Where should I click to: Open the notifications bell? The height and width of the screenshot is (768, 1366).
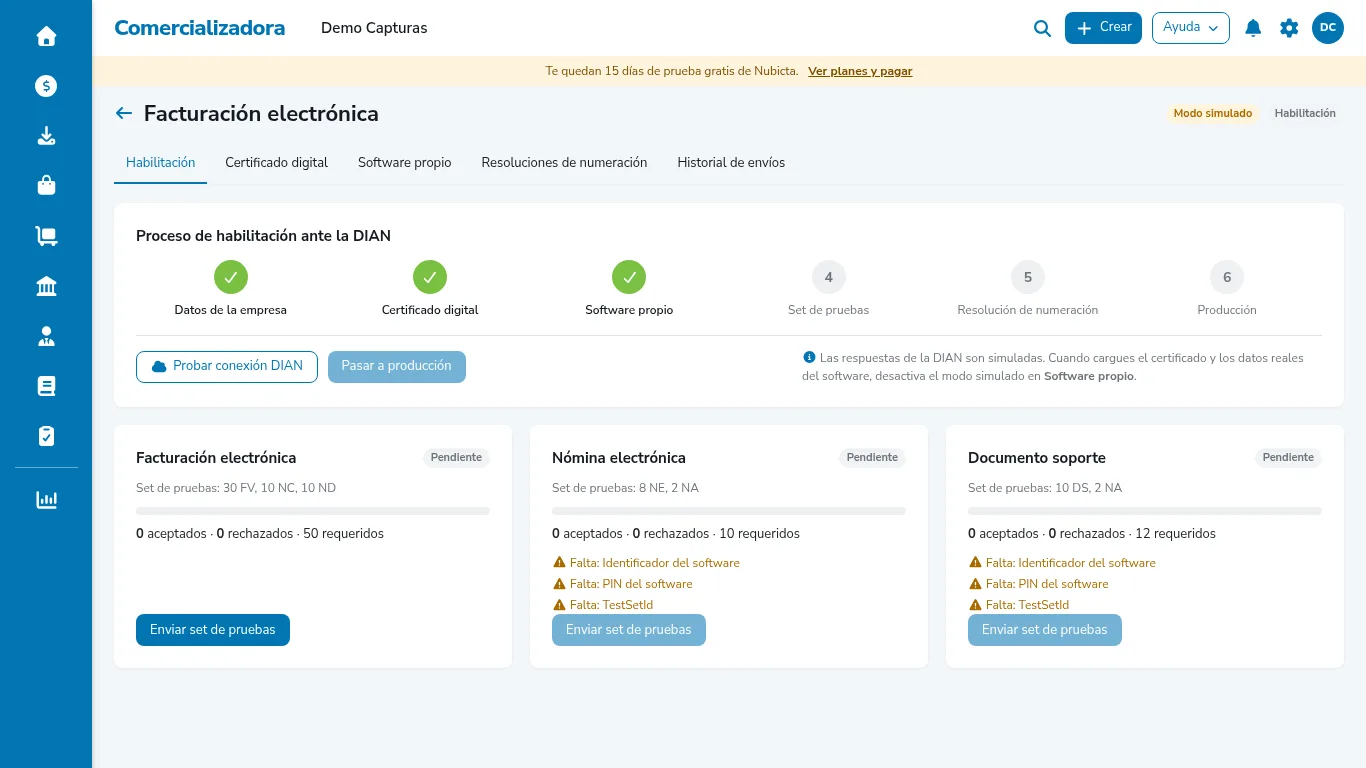[x=1253, y=28]
